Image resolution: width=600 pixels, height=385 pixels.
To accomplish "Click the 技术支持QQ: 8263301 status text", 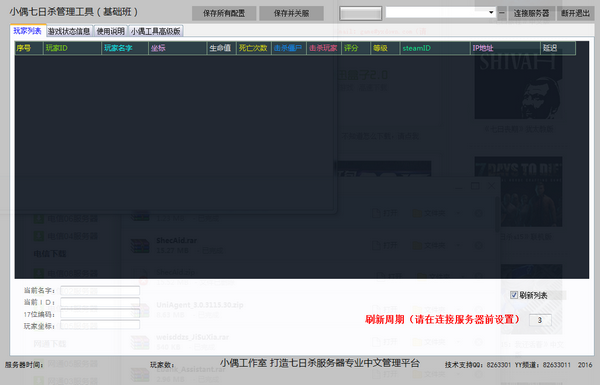I will point(478,365).
